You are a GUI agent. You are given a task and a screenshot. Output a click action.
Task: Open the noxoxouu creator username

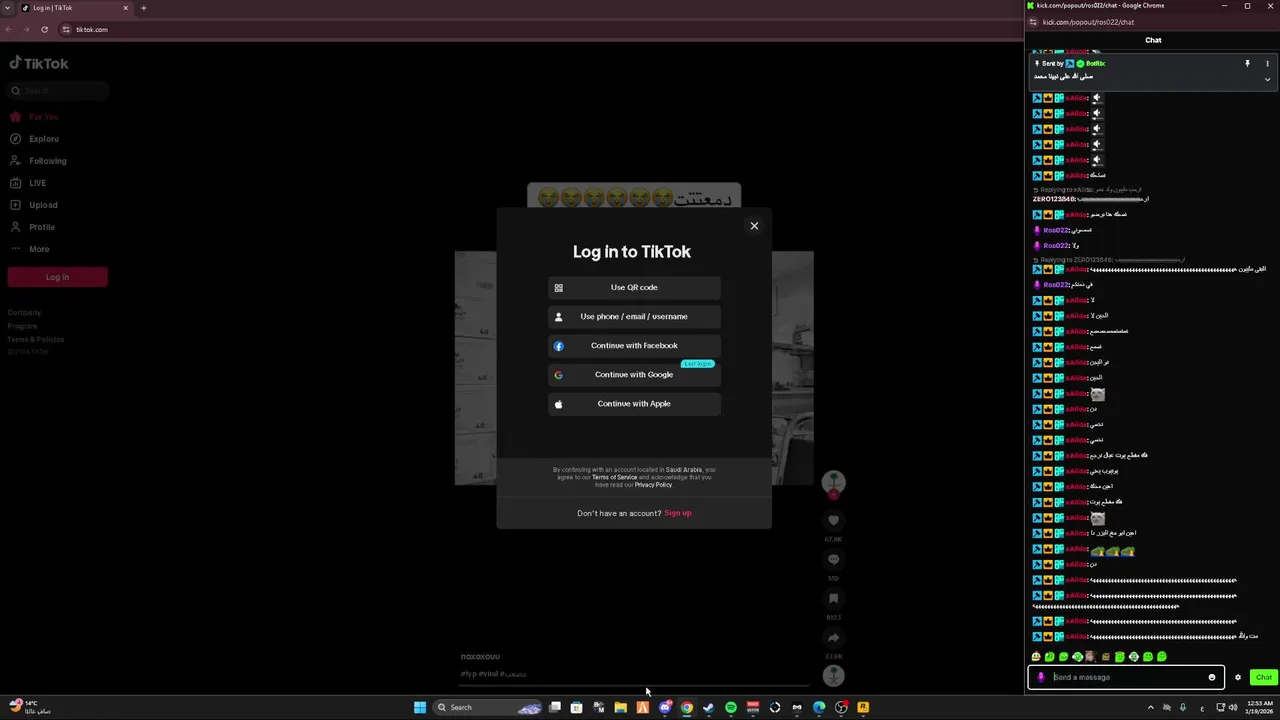pos(480,657)
